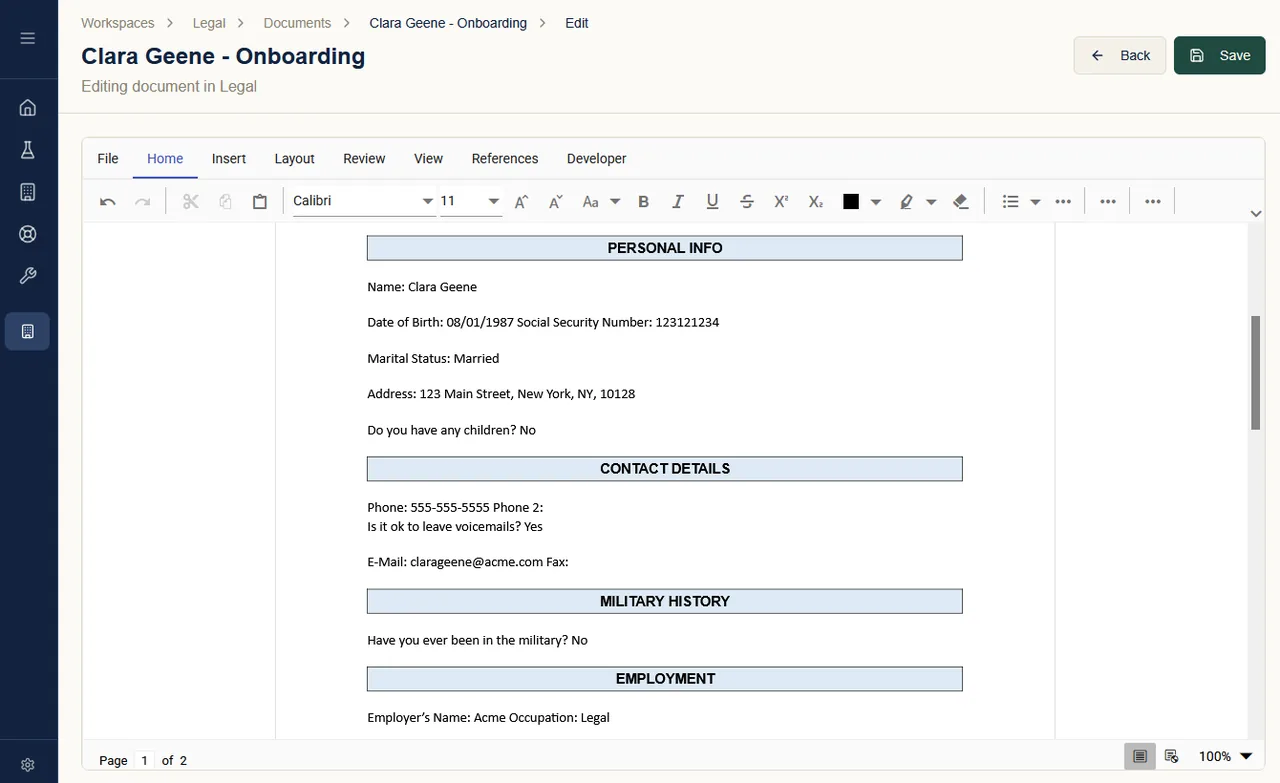Clear all formatting with the eraser icon
Image resolution: width=1280 pixels, height=783 pixels.
(x=961, y=202)
